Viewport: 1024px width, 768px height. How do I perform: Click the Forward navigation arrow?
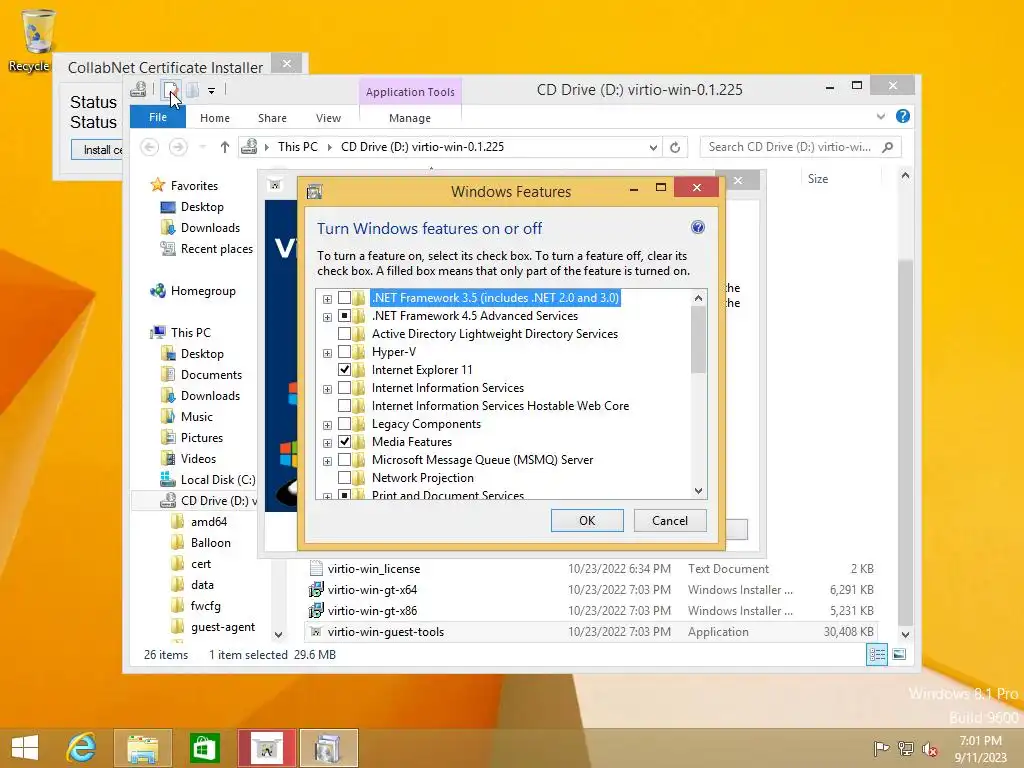(x=178, y=148)
